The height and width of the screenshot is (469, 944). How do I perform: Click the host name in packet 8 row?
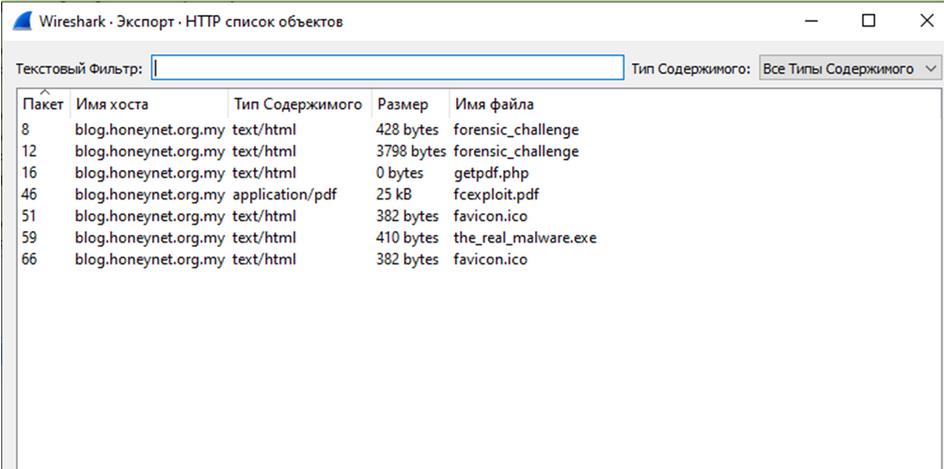[x=150, y=129]
